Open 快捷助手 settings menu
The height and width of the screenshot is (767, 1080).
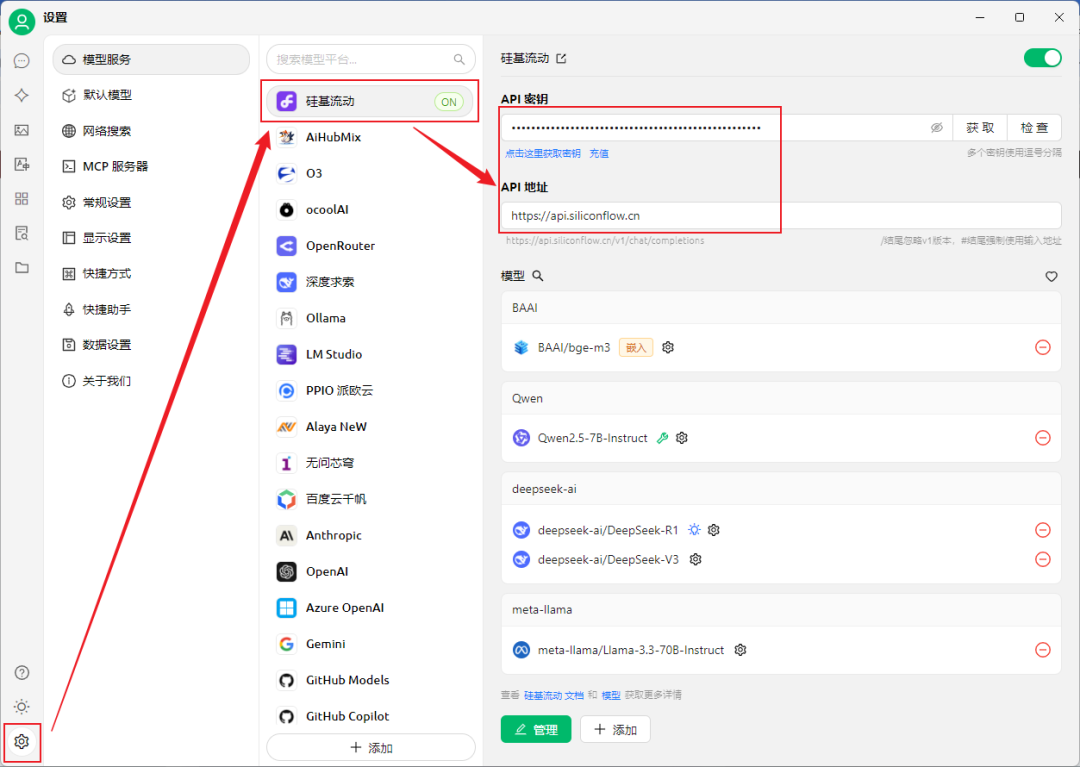pos(151,310)
